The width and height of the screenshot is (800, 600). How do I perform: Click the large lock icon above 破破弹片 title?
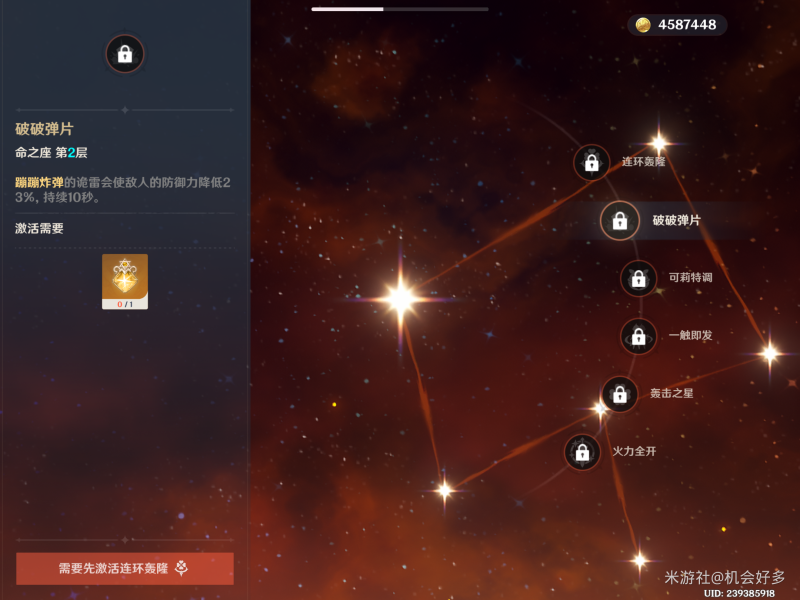pyautogui.click(x=124, y=54)
